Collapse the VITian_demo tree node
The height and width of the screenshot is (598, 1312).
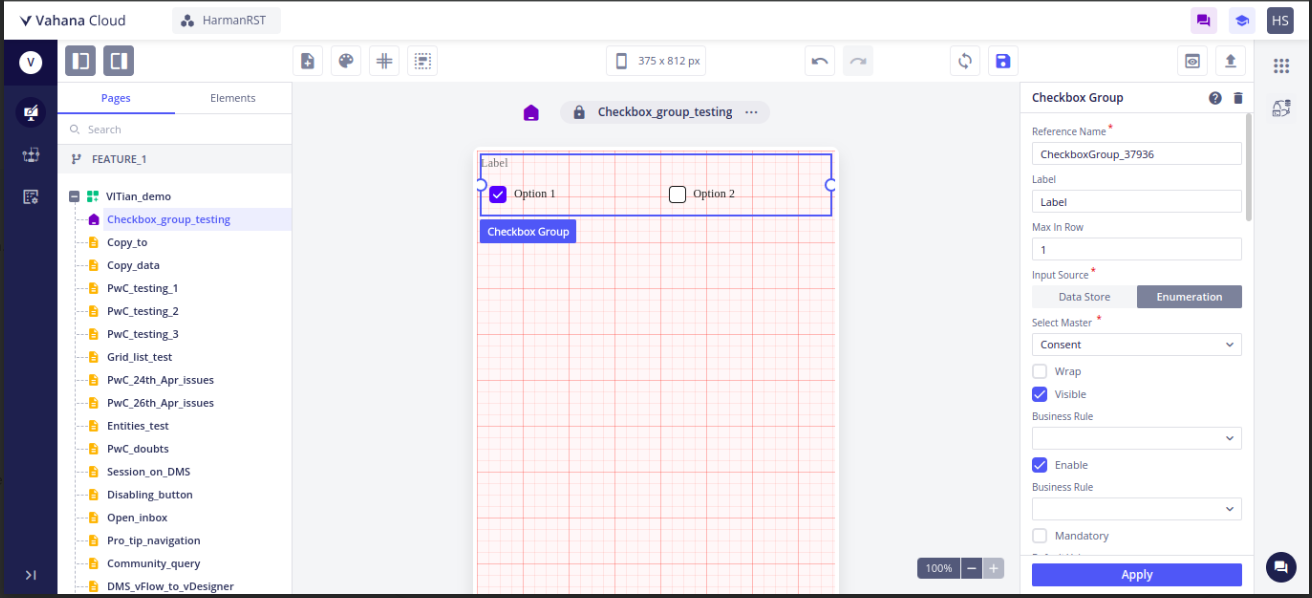point(74,197)
